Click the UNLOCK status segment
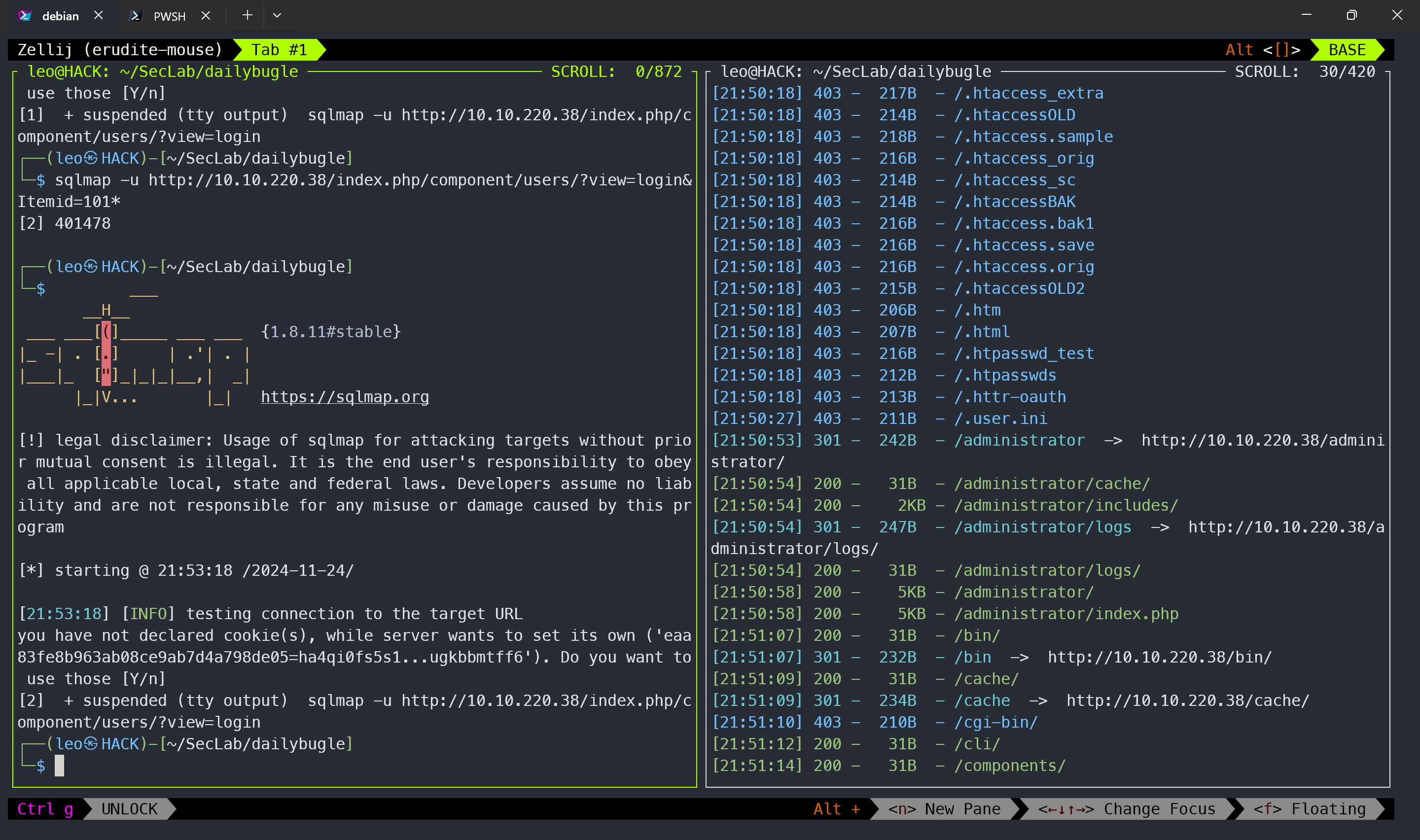 [129, 809]
